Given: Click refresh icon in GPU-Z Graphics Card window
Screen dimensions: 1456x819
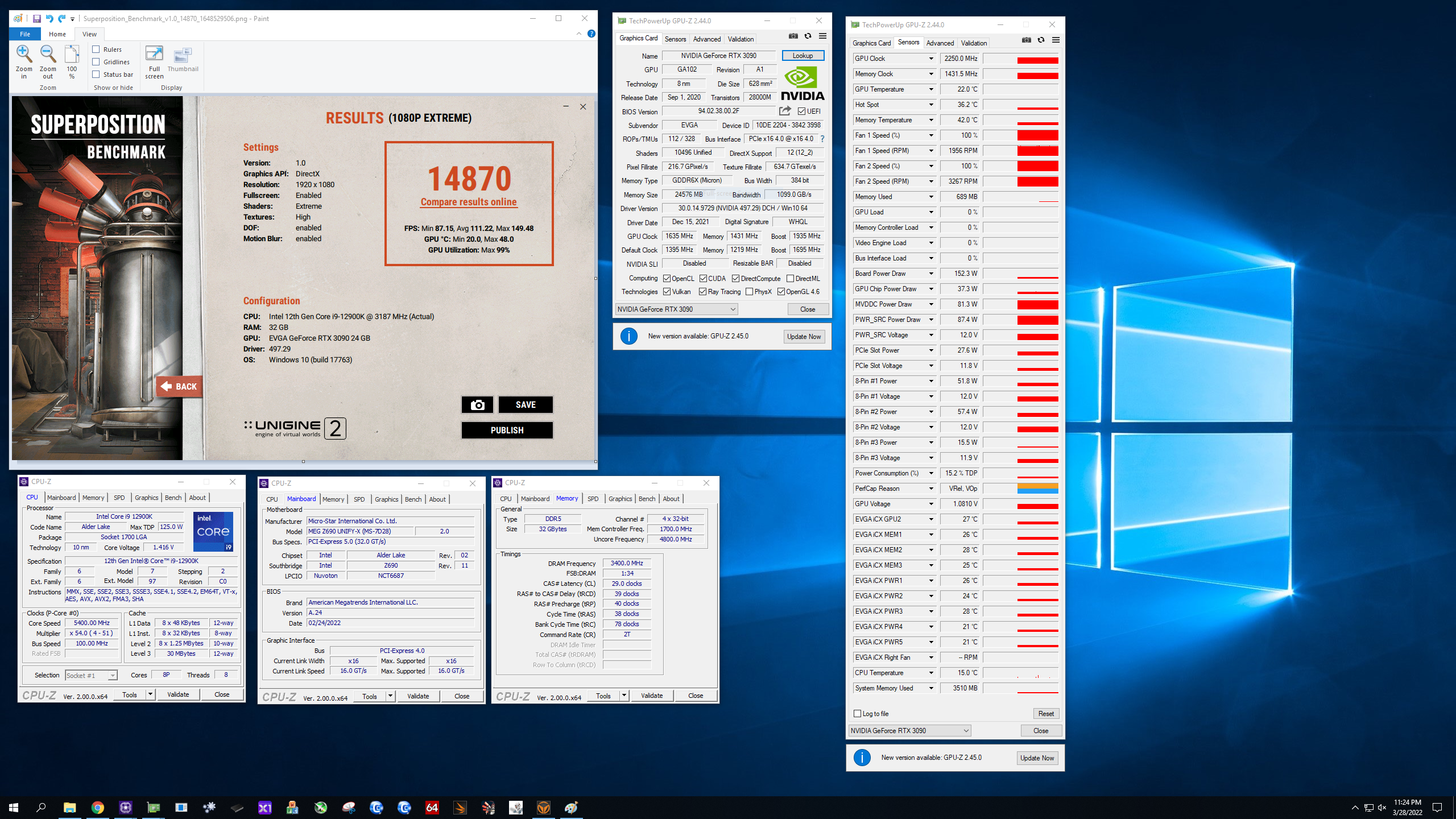Looking at the screenshot, I should (x=808, y=36).
